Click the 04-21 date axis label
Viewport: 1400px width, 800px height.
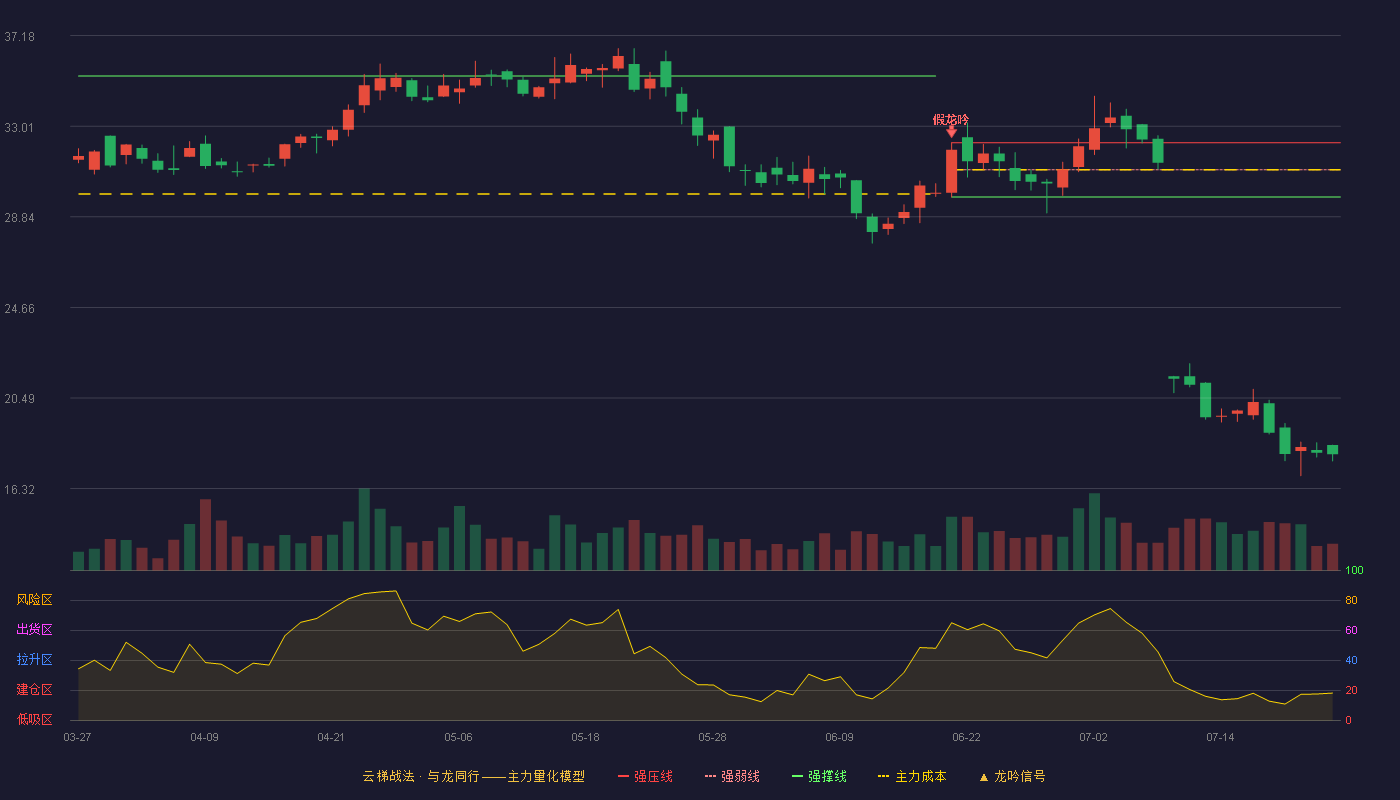point(331,737)
